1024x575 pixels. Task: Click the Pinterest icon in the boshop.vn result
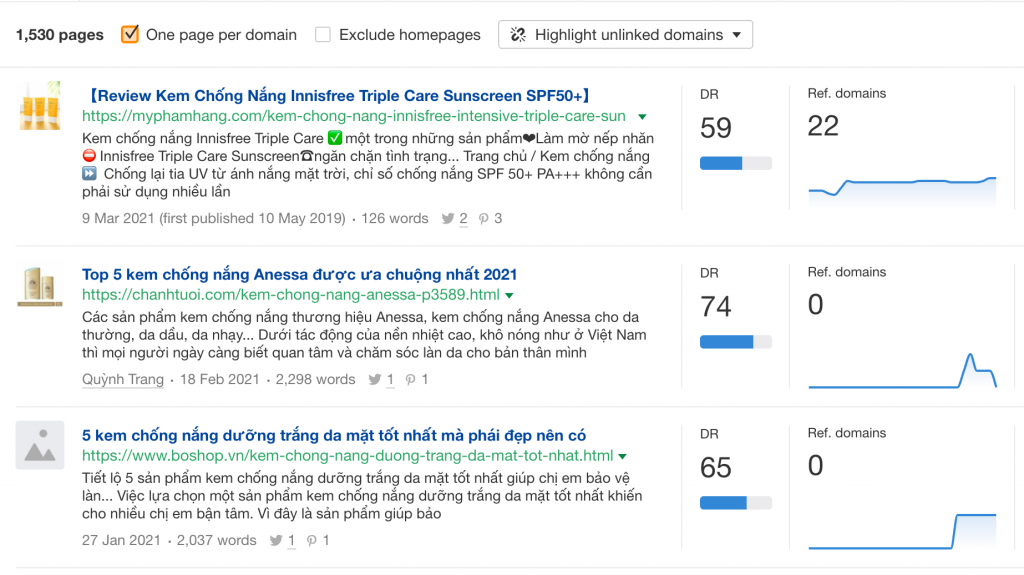pyautogui.click(x=312, y=540)
